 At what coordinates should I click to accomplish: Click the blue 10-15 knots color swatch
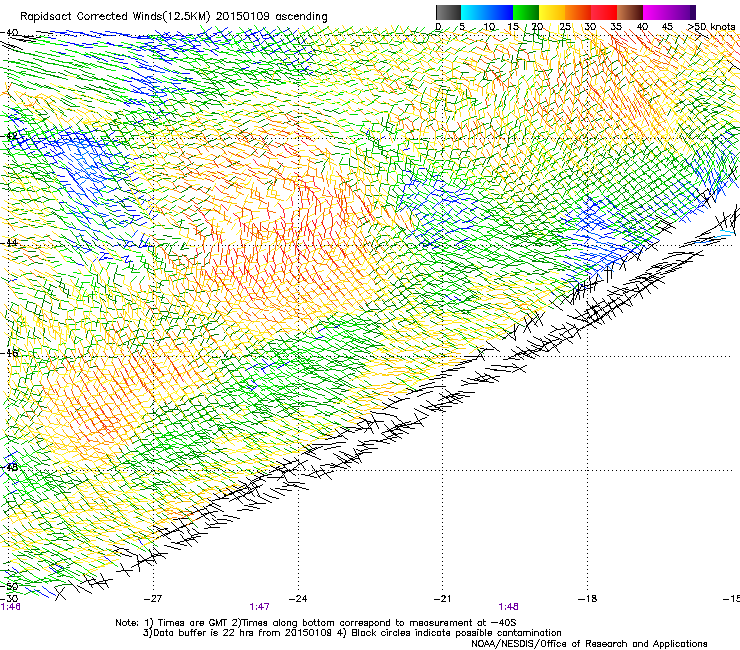pos(500,12)
